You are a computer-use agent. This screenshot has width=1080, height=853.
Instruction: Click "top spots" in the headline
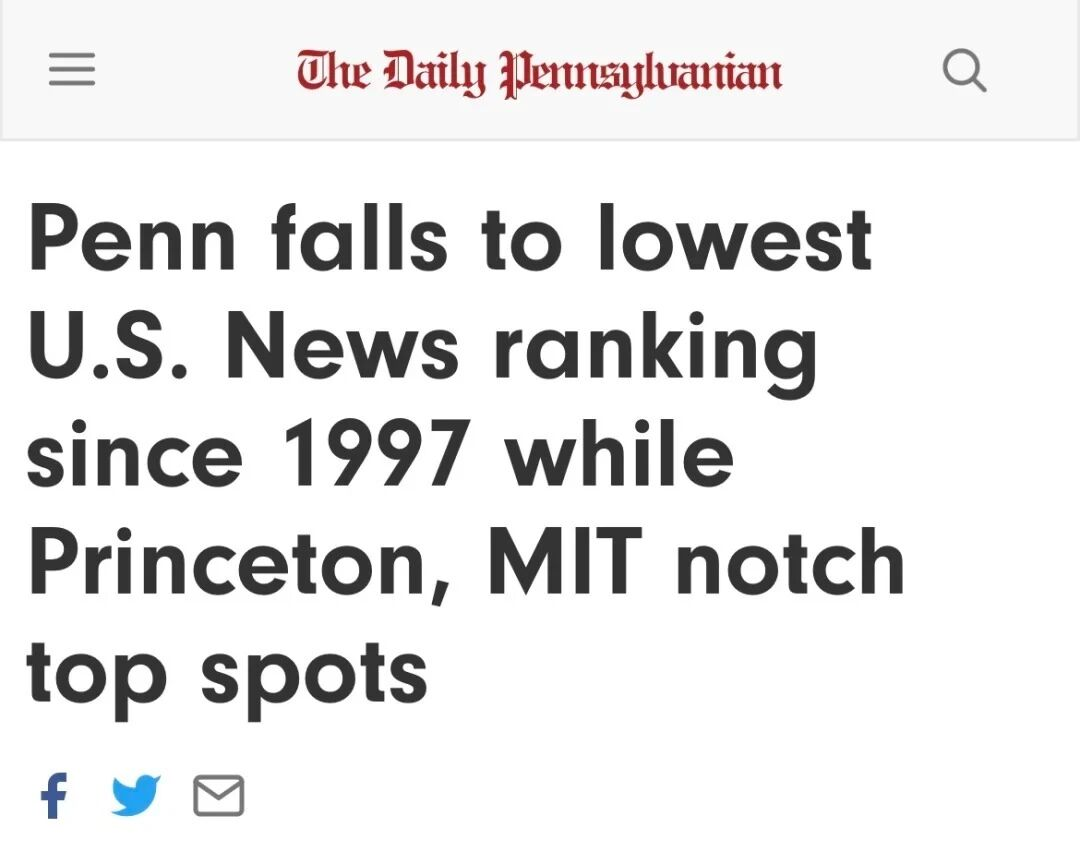point(227,672)
